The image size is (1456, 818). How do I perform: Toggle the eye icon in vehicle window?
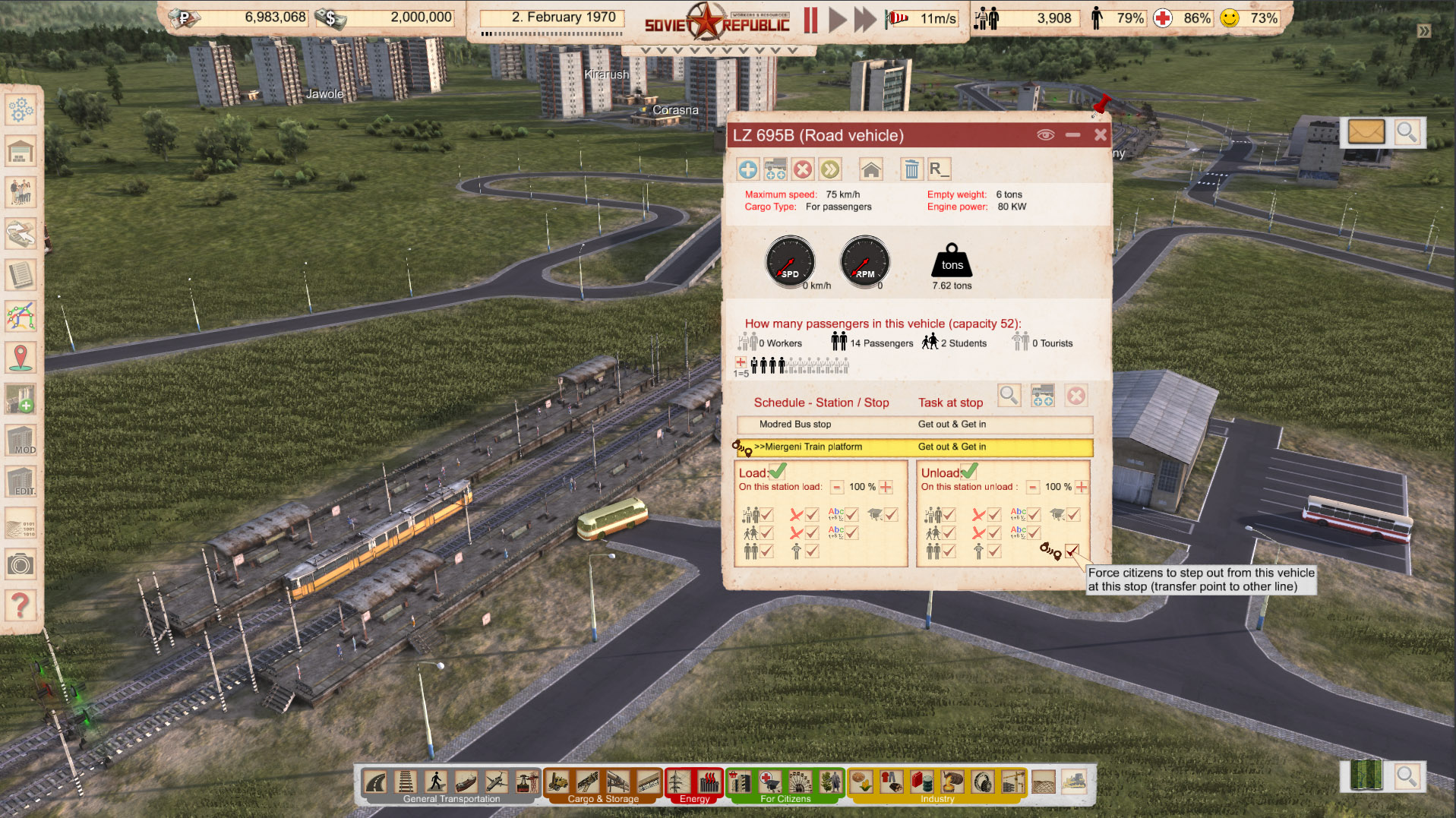point(1045,135)
